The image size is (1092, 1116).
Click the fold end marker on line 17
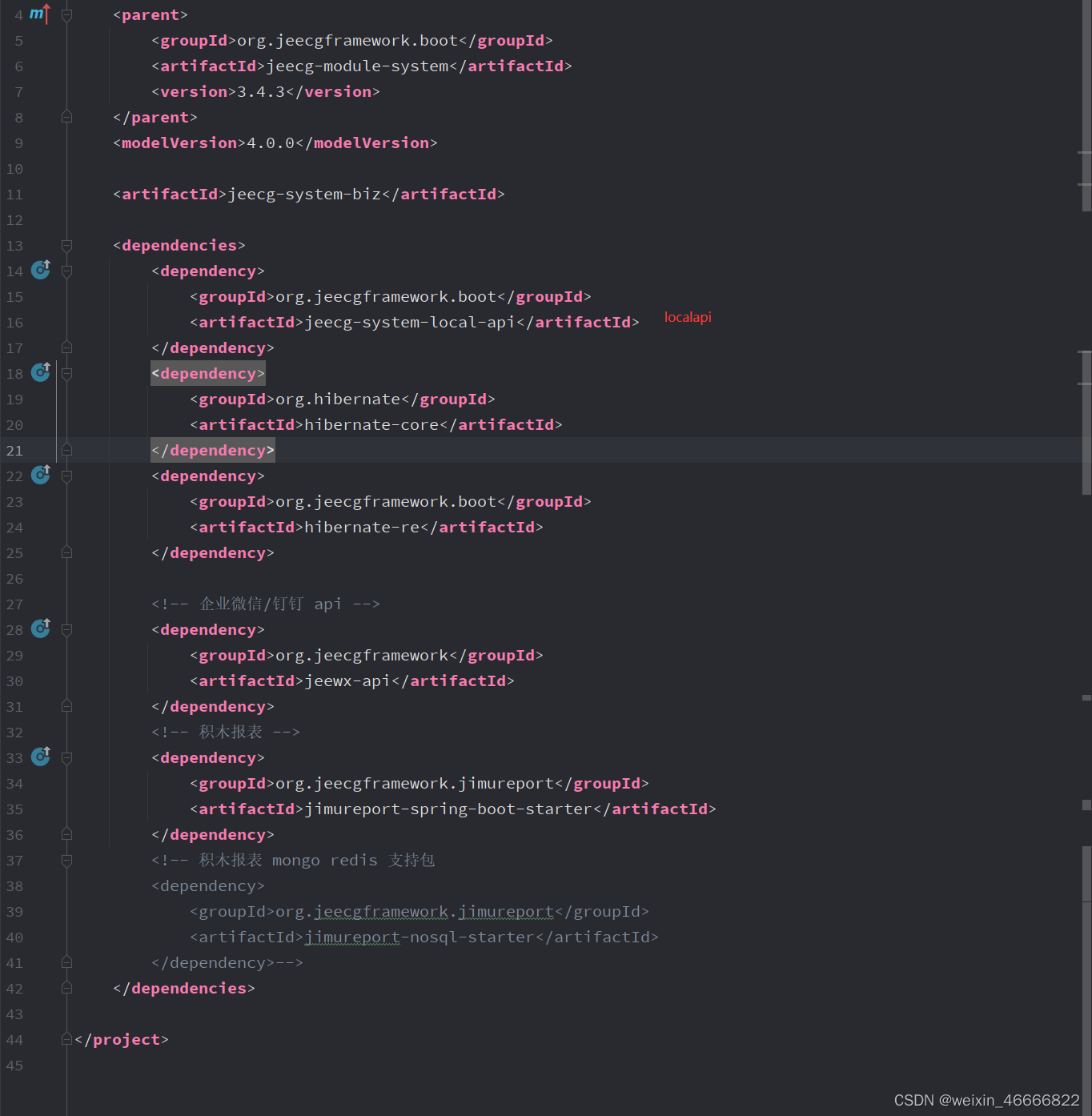pyautogui.click(x=67, y=347)
